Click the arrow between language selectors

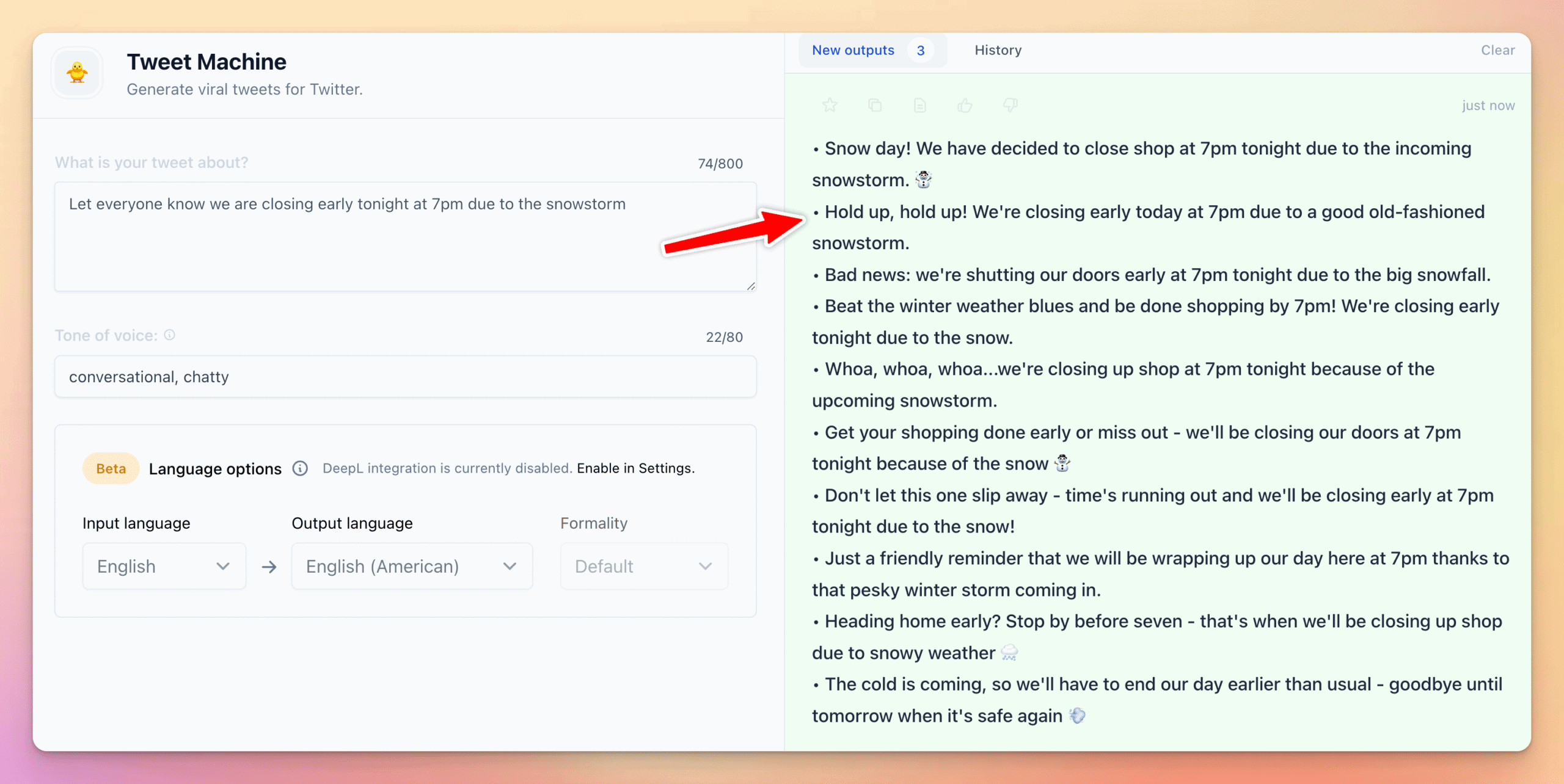(x=269, y=567)
